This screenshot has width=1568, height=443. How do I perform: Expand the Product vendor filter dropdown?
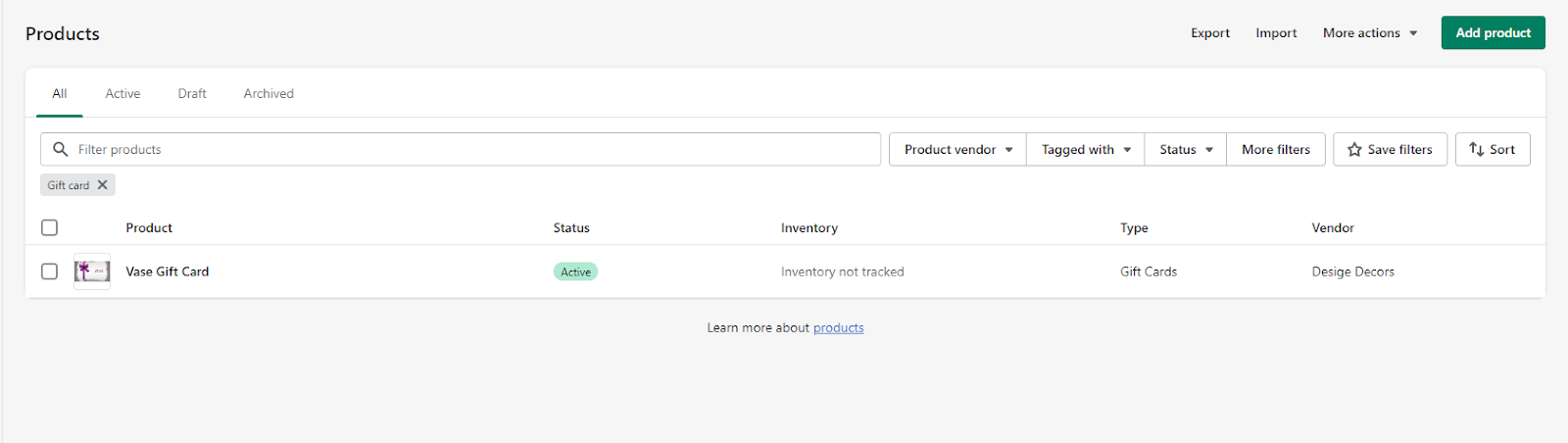(957, 149)
